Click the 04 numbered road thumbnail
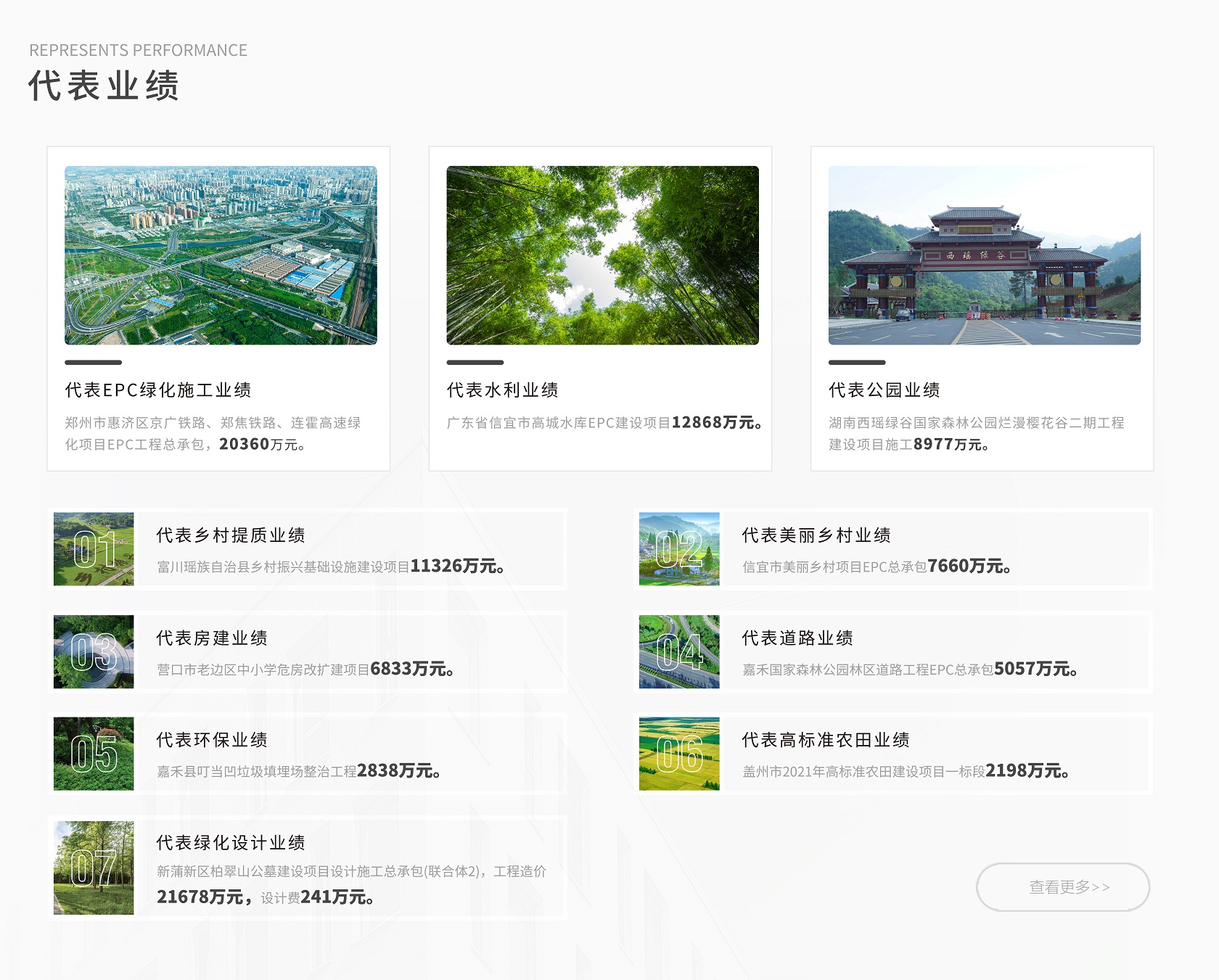Image resolution: width=1219 pixels, height=980 pixels. coord(679,651)
